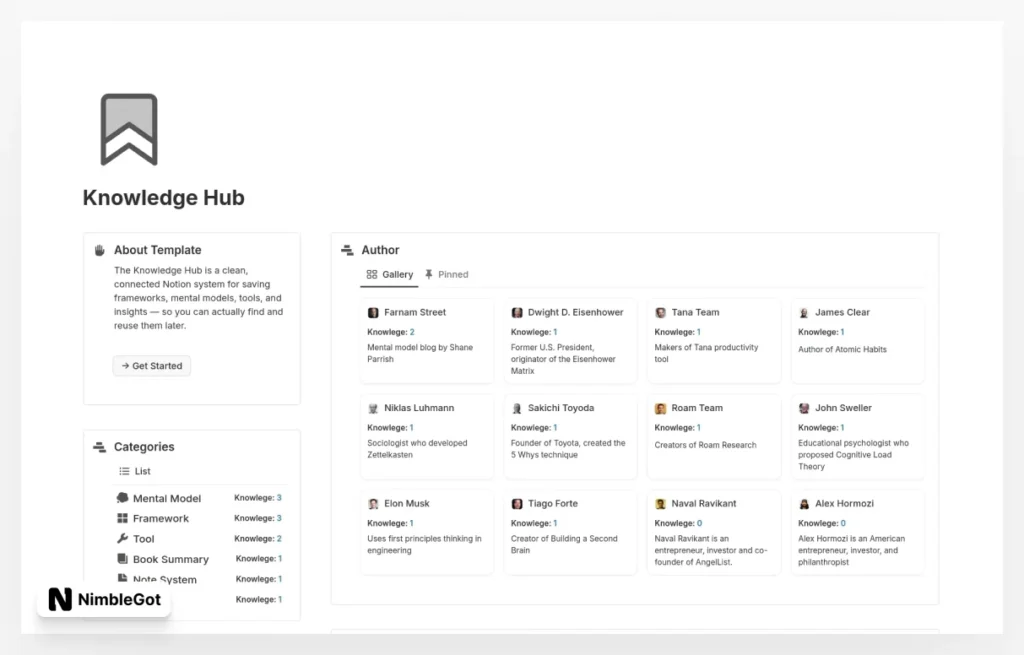
Task: Click the Mental Model category icon
Action: click(122, 498)
